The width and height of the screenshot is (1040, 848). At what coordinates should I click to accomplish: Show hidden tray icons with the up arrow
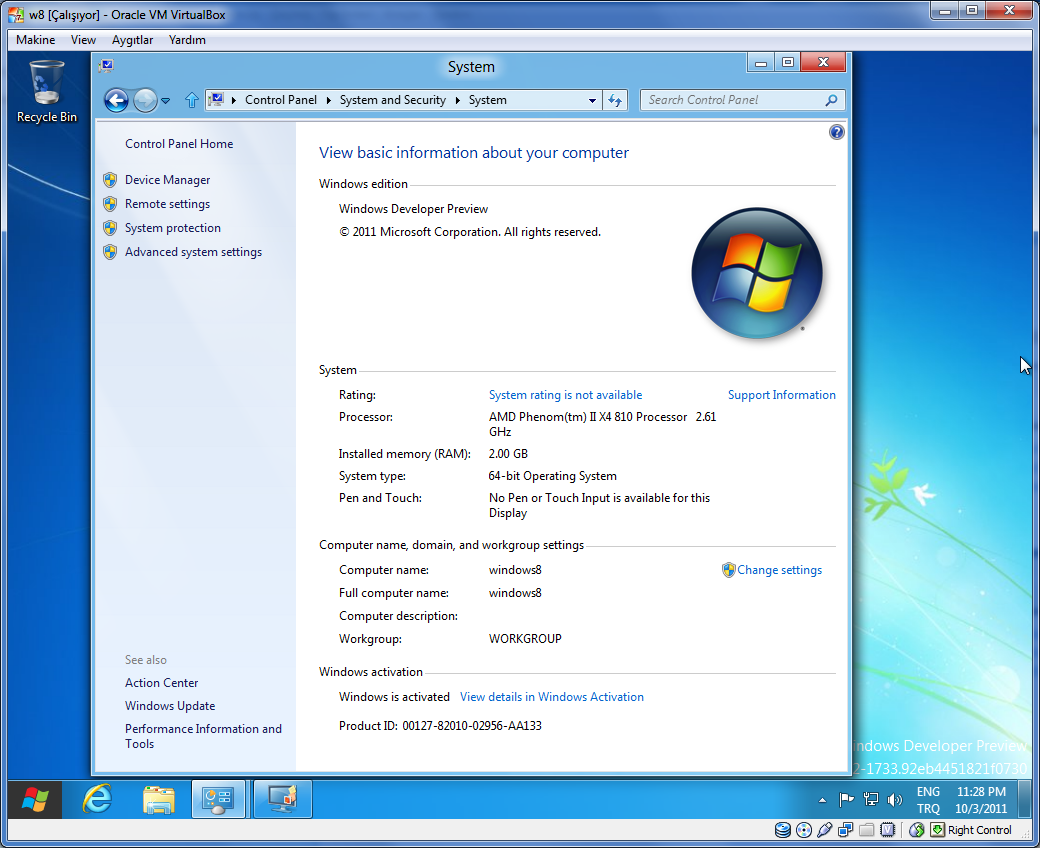[822, 799]
